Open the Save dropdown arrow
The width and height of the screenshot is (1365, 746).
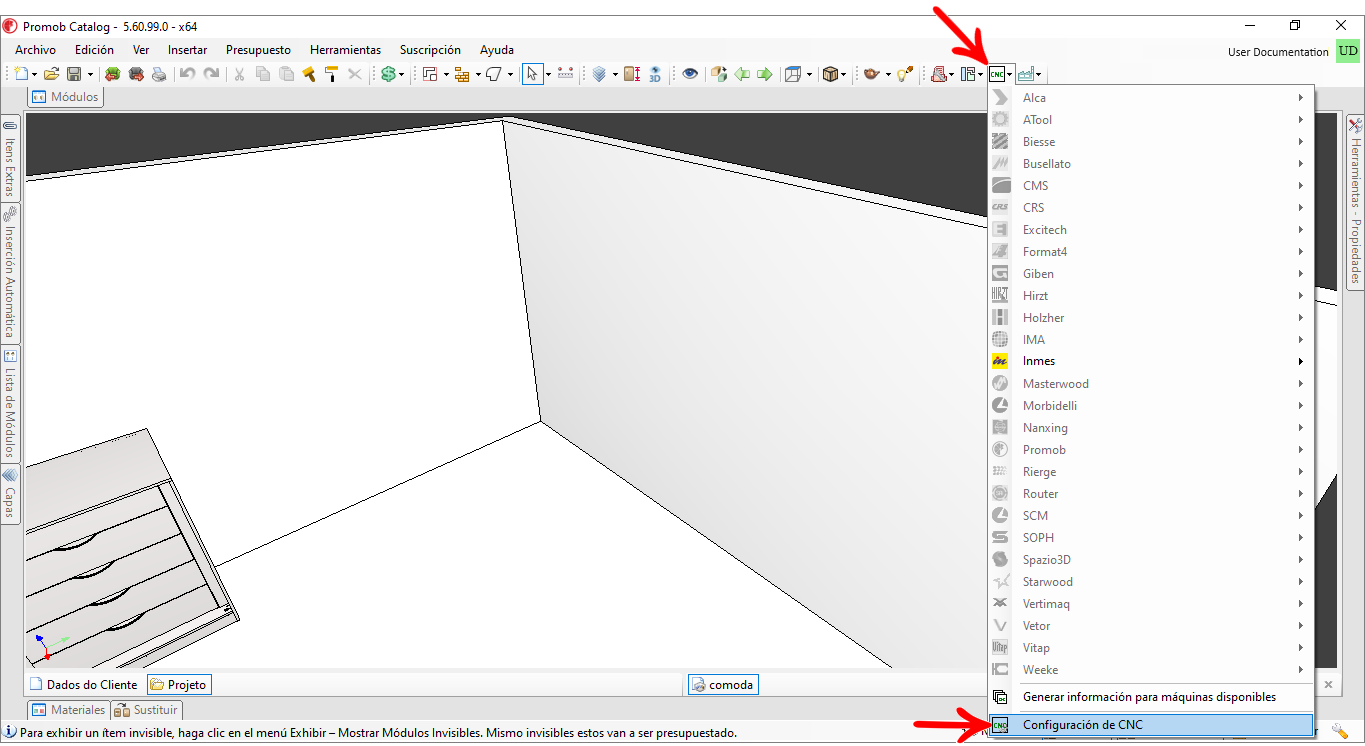[90, 75]
